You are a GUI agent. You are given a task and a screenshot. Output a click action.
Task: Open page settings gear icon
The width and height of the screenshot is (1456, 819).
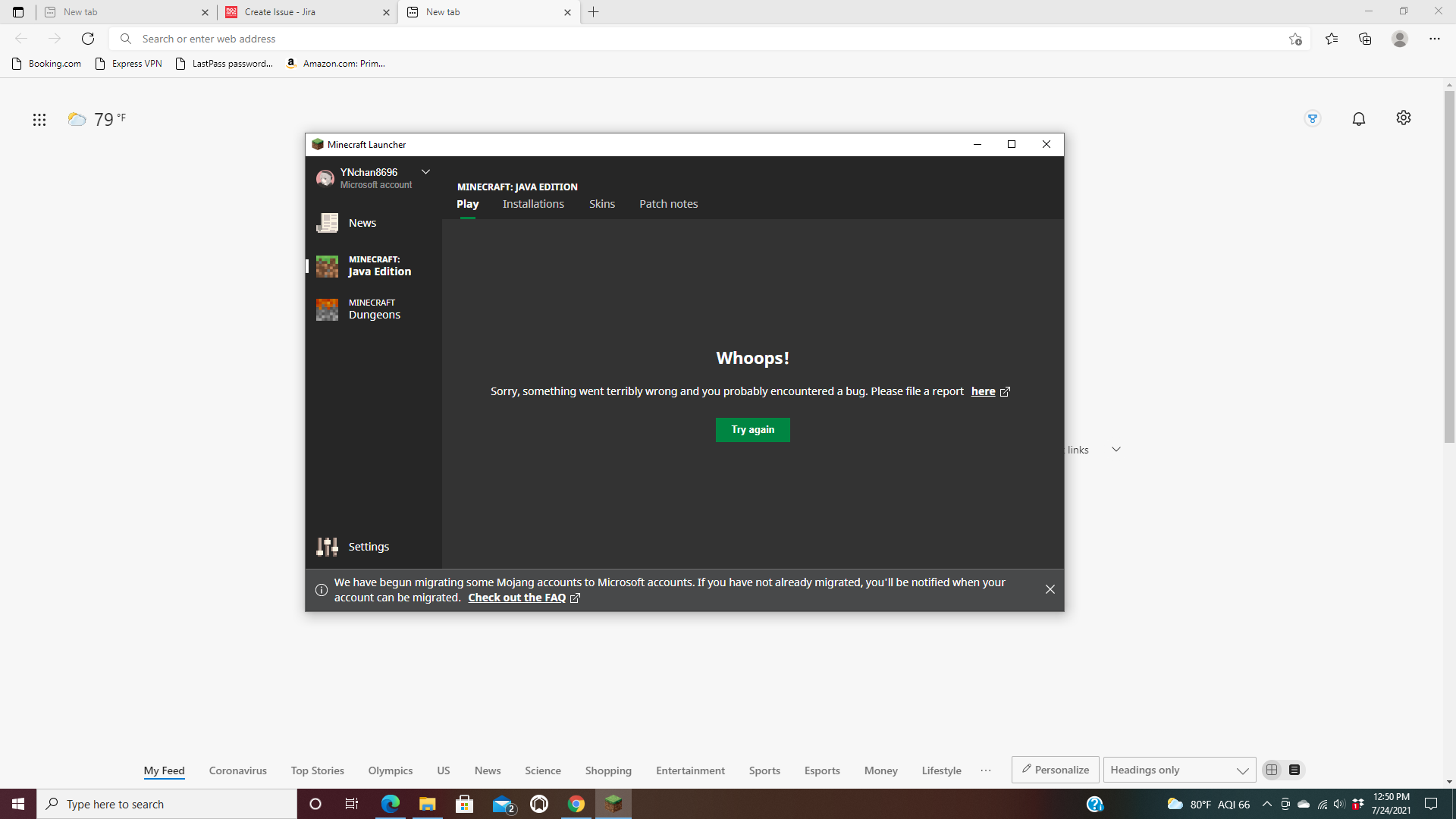1403,118
